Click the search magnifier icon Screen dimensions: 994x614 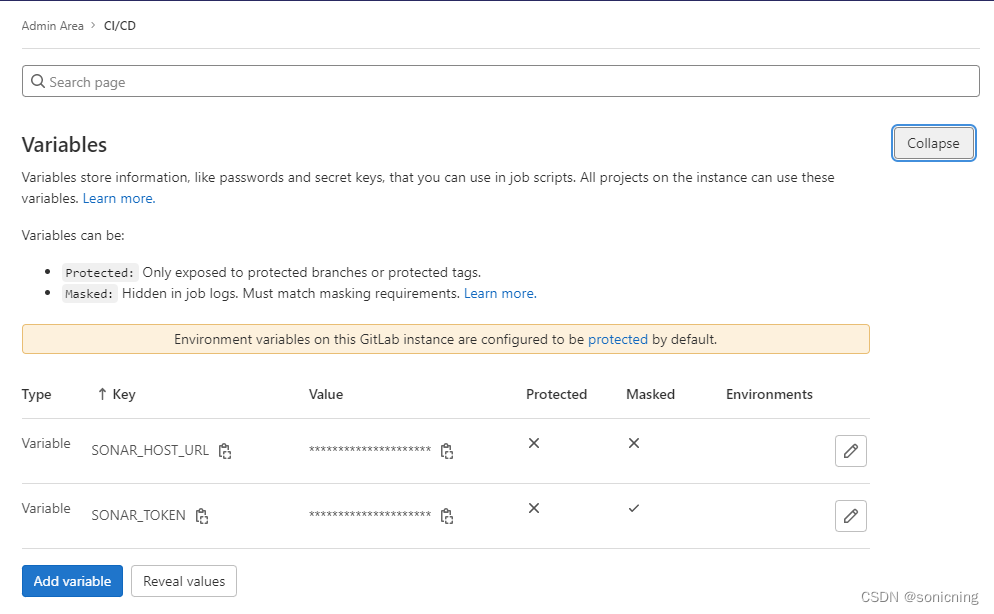[38, 82]
